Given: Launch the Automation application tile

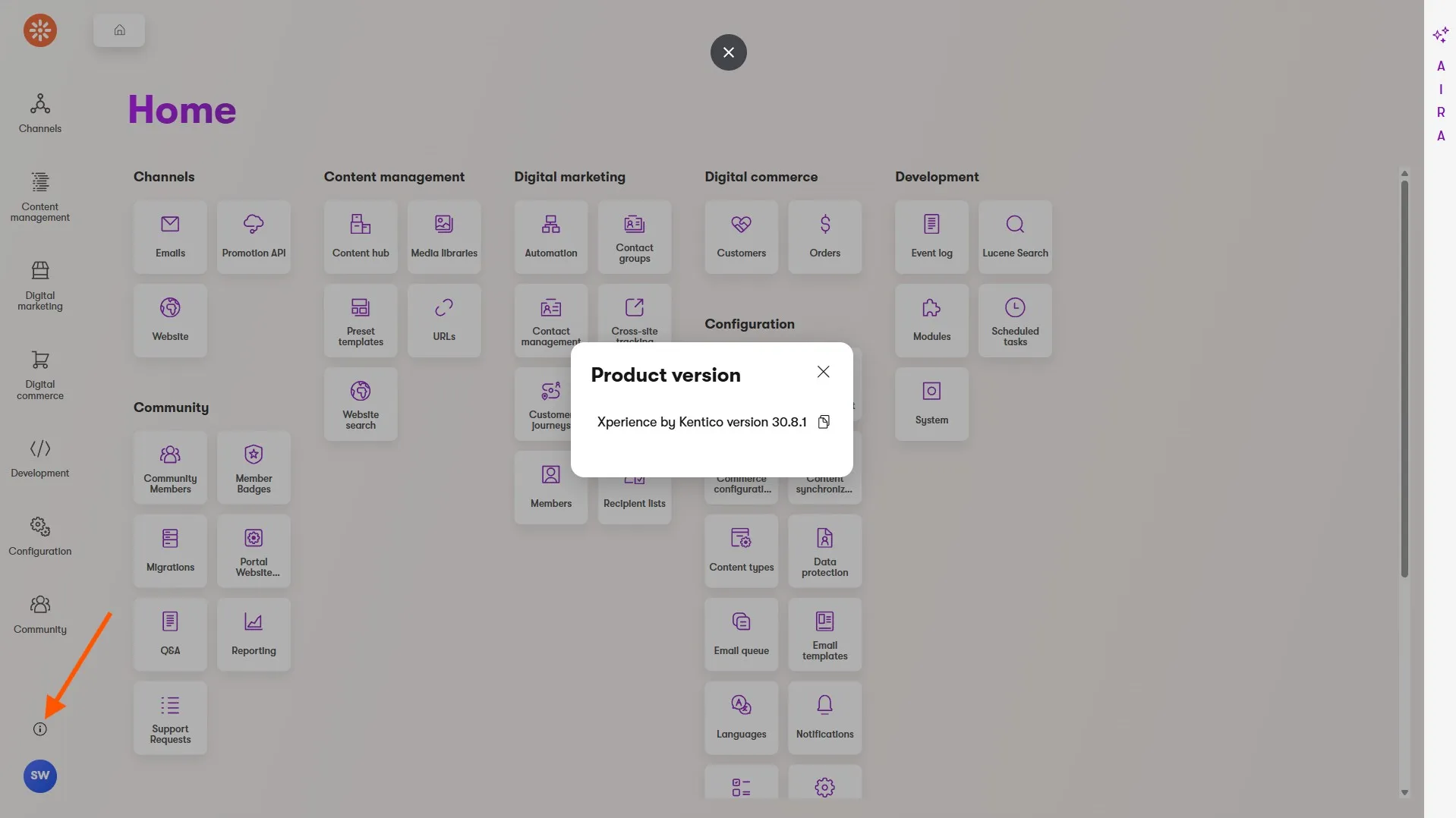Looking at the screenshot, I should point(551,237).
